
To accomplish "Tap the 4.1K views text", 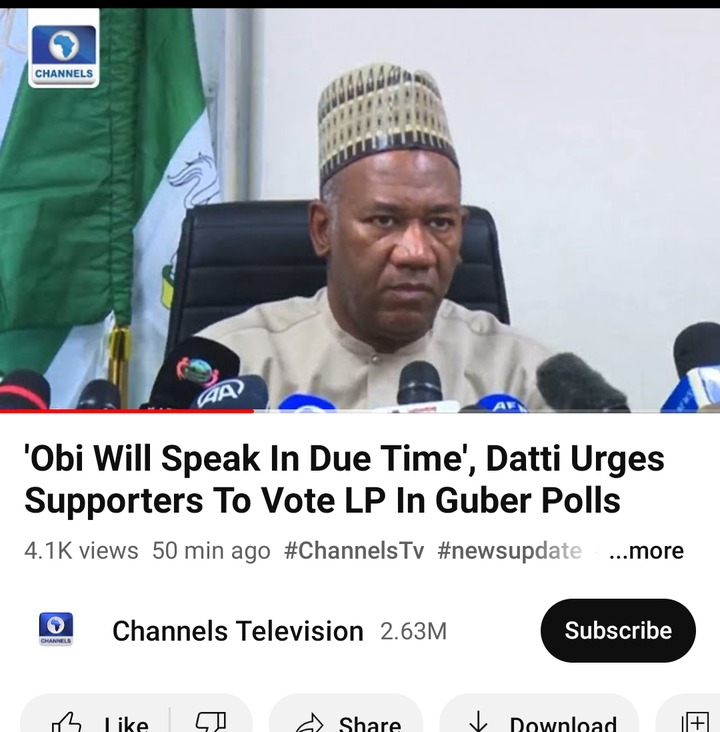I will tap(81, 551).
